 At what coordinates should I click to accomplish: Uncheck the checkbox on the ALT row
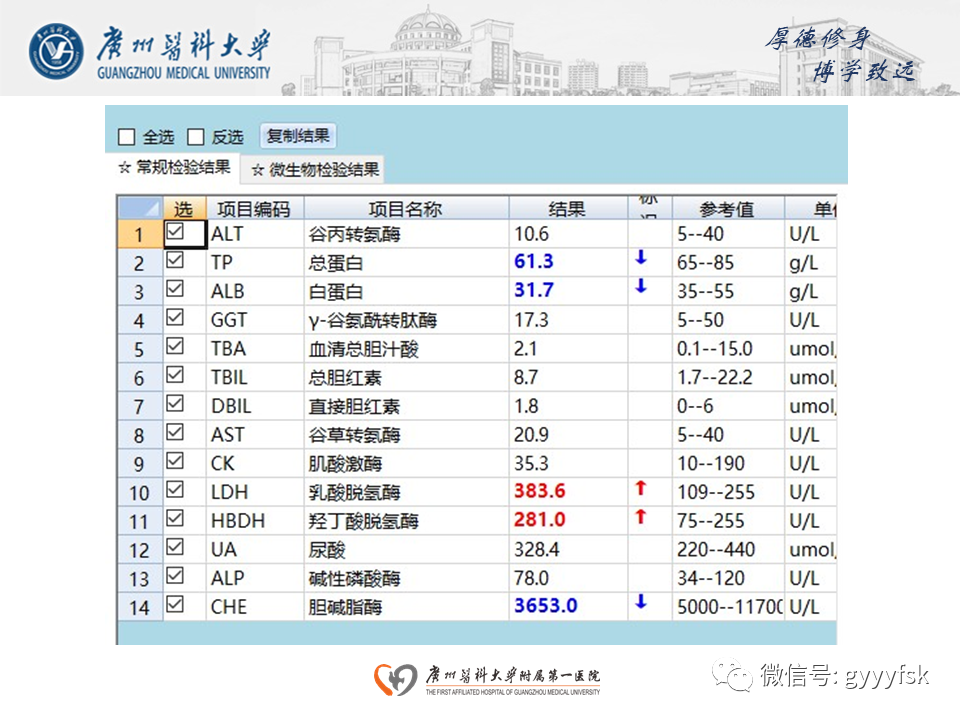coord(177,233)
